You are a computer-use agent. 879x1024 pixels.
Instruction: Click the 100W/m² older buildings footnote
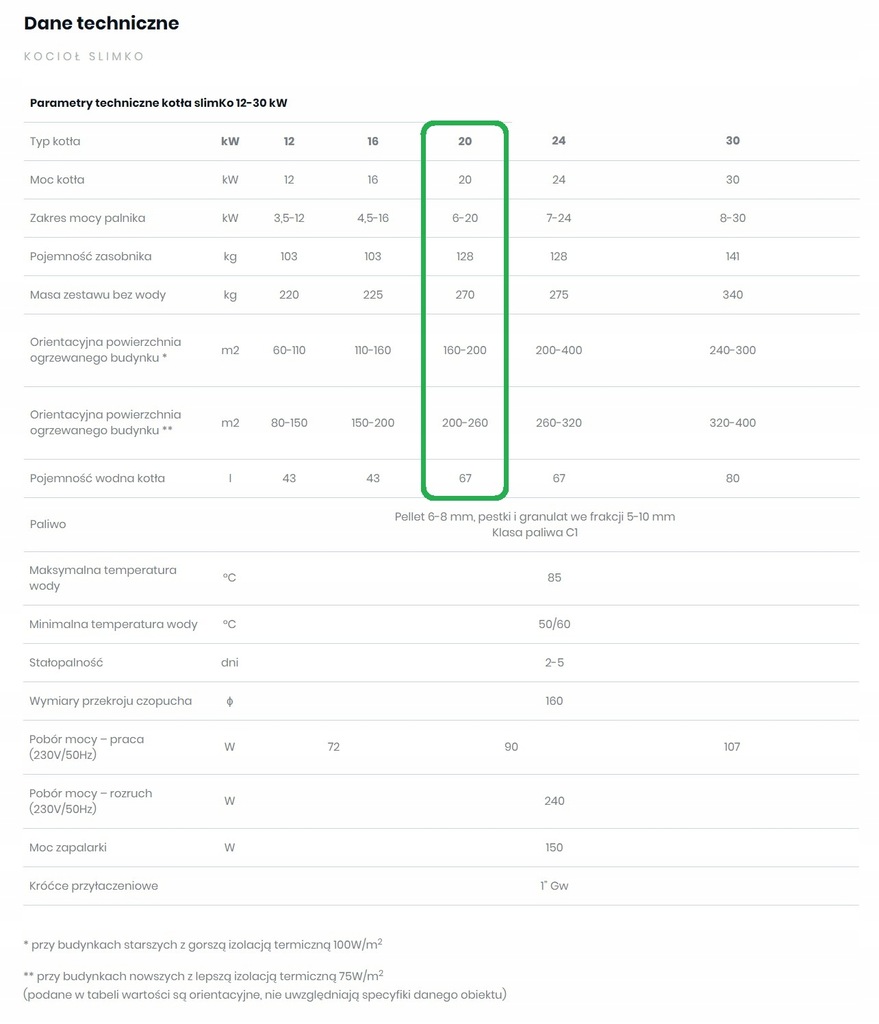[x=203, y=944]
